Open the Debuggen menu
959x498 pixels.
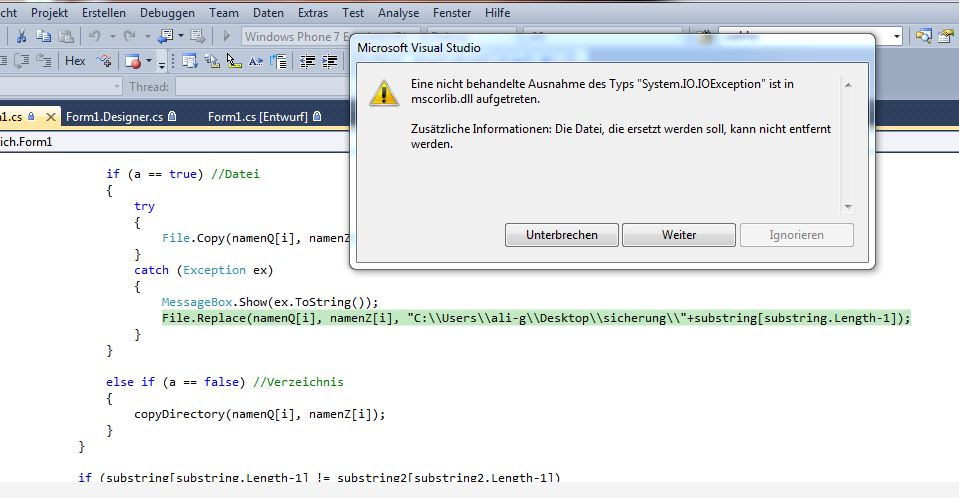tap(167, 13)
